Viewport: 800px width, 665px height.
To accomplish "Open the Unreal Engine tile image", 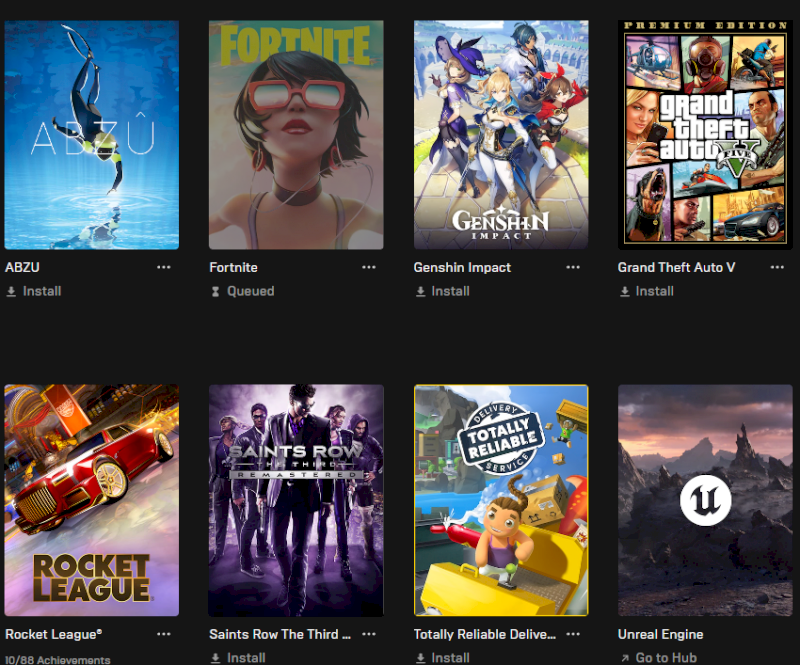I will click(x=705, y=500).
